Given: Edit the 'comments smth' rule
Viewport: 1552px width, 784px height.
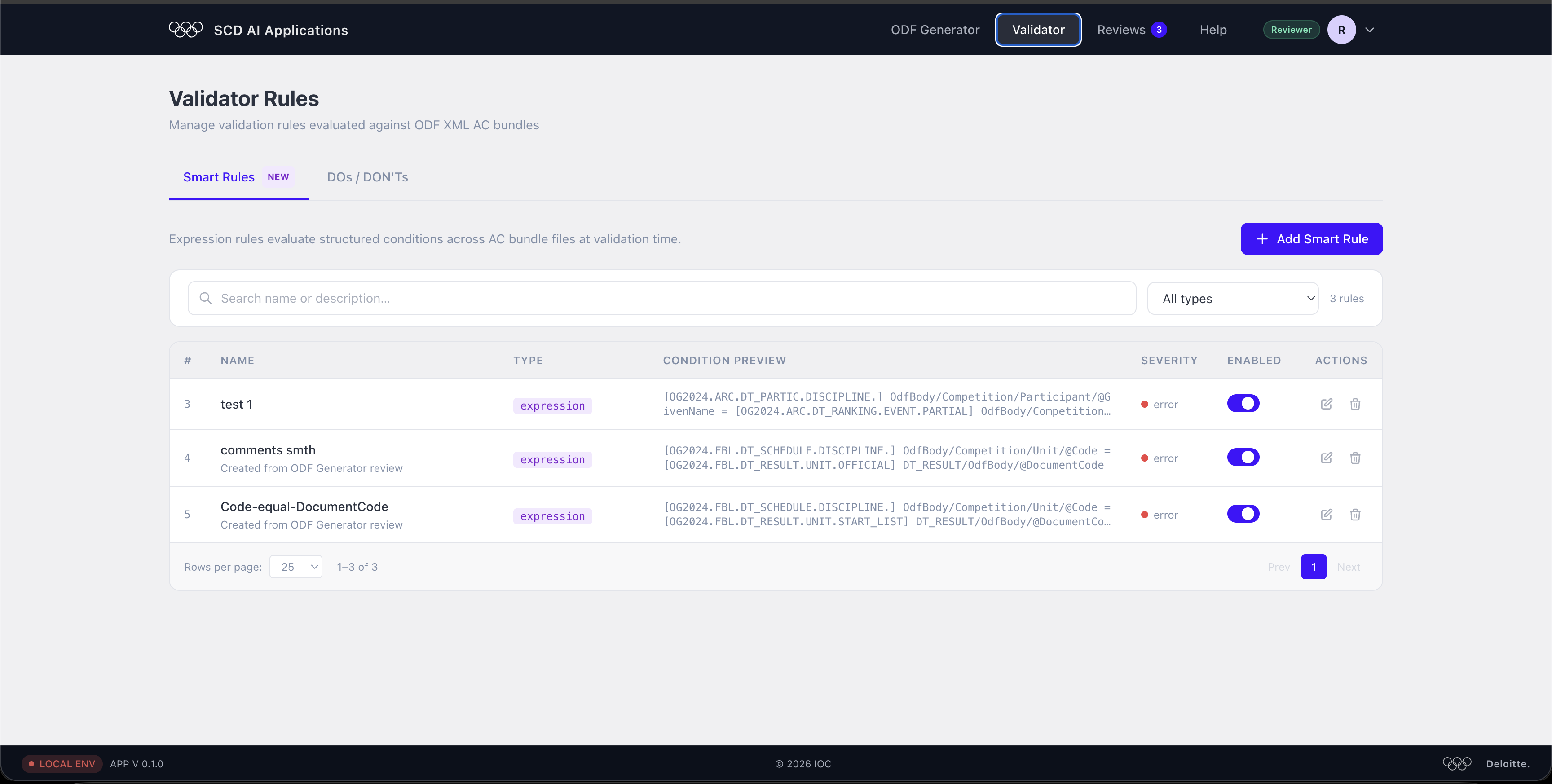Looking at the screenshot, I should coord(1326,458).
